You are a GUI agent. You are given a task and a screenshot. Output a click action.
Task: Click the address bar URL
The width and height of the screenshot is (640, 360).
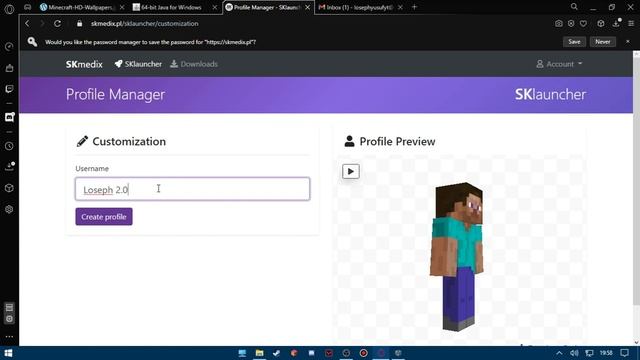[145, 24]
